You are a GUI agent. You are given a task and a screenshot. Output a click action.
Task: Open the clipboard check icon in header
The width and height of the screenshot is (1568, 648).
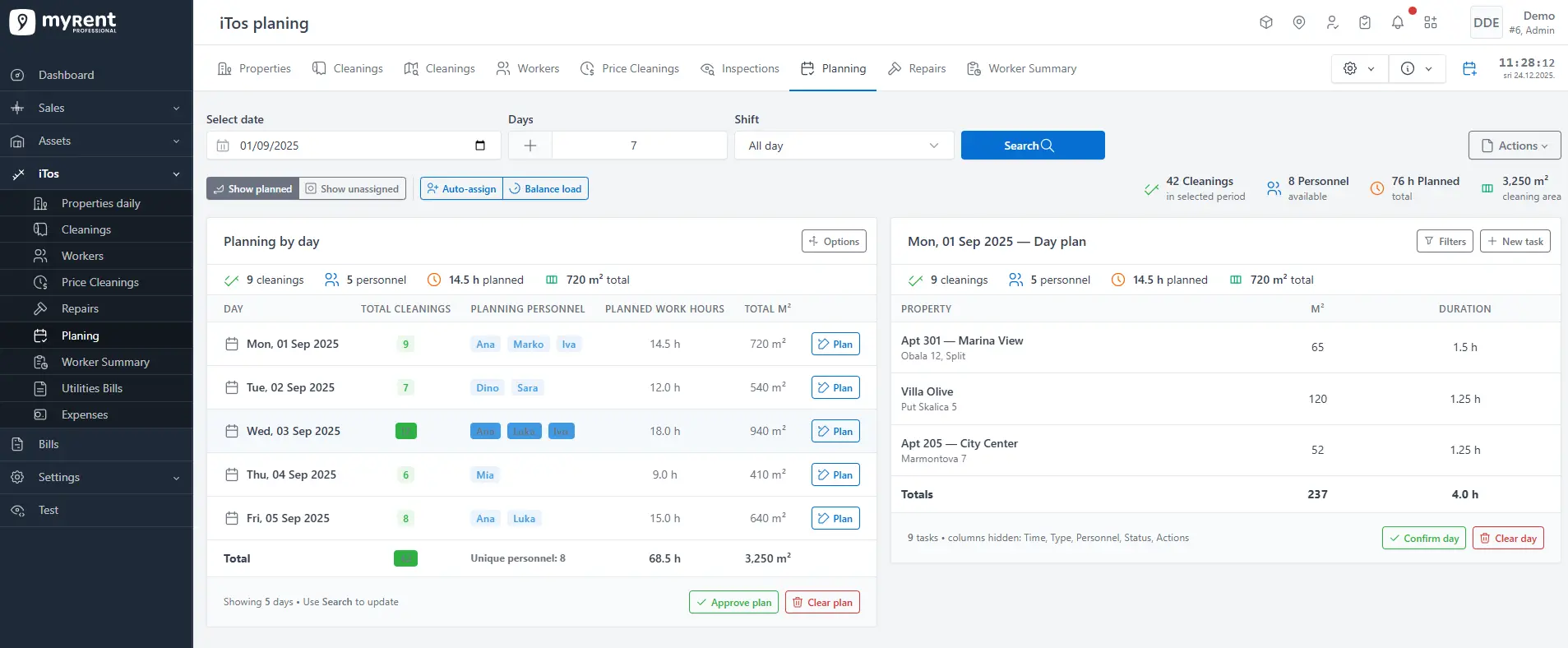click(1365, 23)
